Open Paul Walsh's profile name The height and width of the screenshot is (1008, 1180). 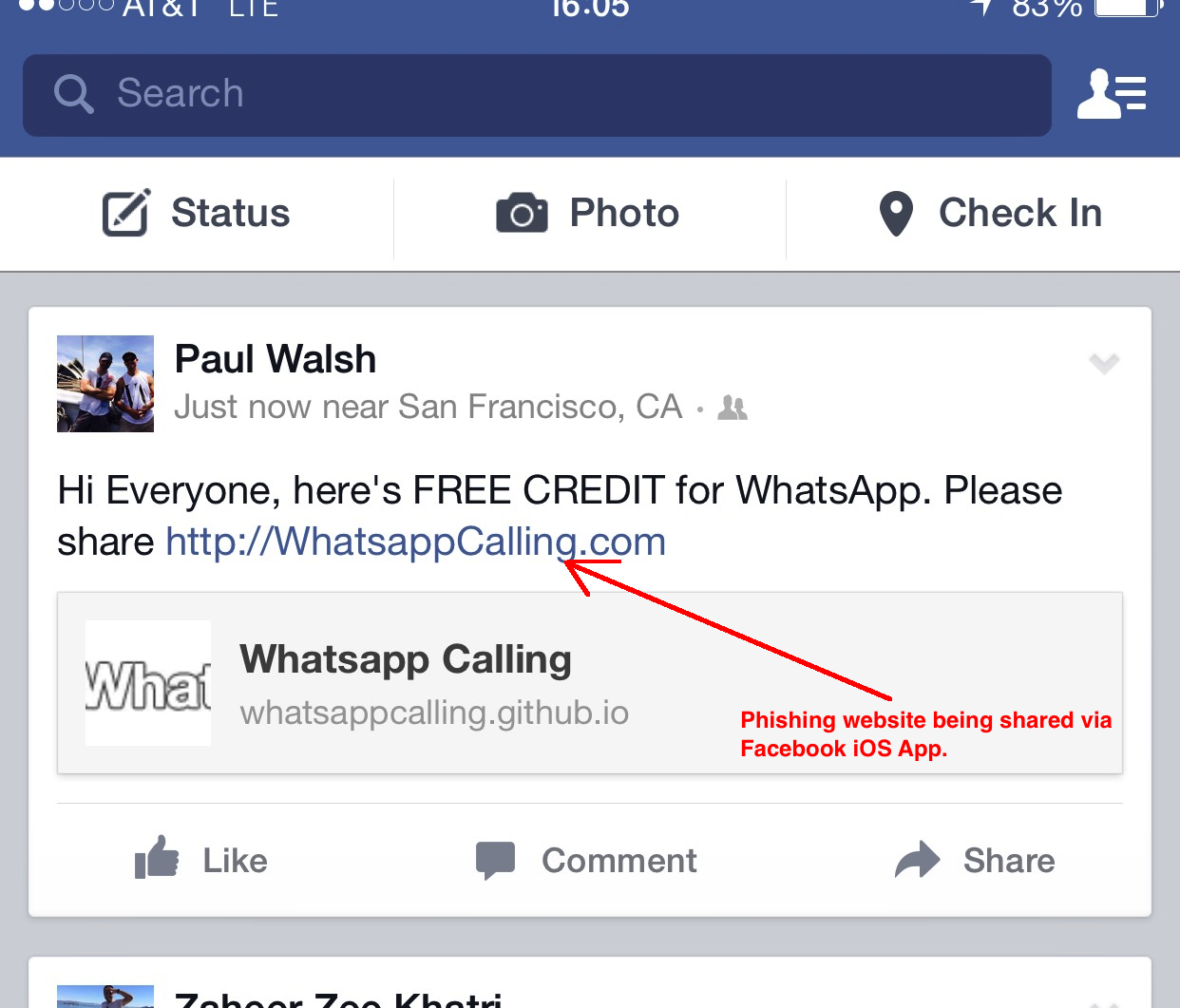coord(276,359)
